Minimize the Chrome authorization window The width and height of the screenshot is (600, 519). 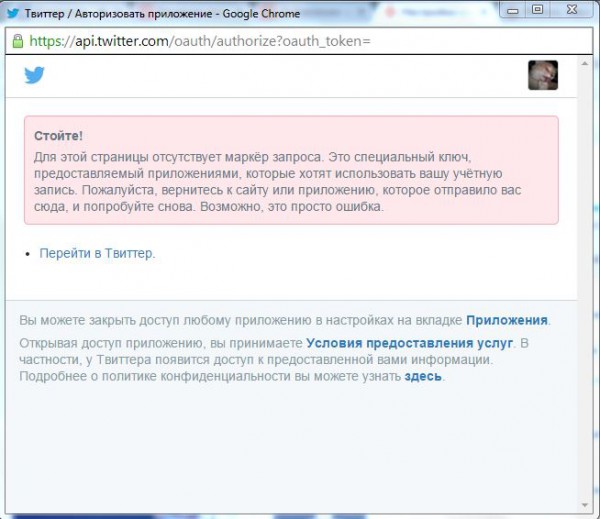[x=513, y=10]
